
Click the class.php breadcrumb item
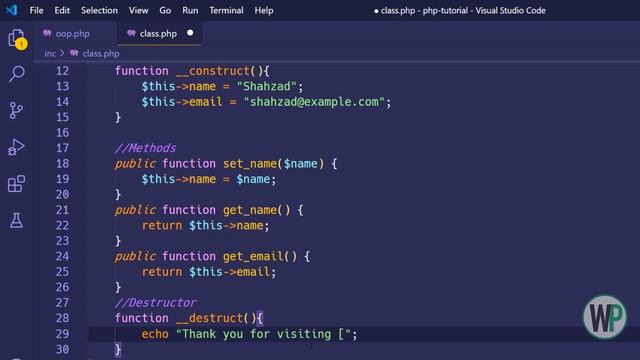(101, 53)
